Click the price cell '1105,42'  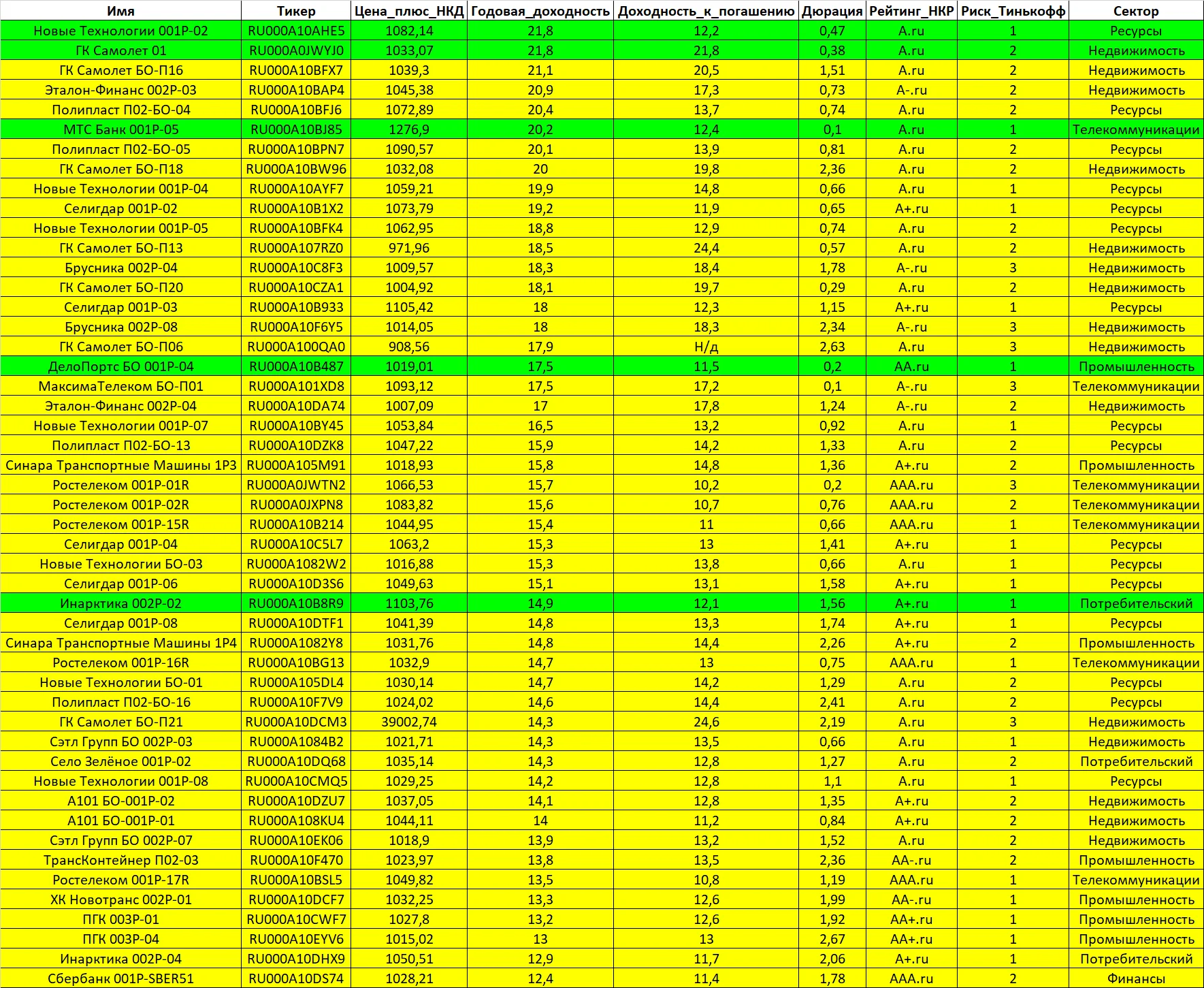point(410,307)
